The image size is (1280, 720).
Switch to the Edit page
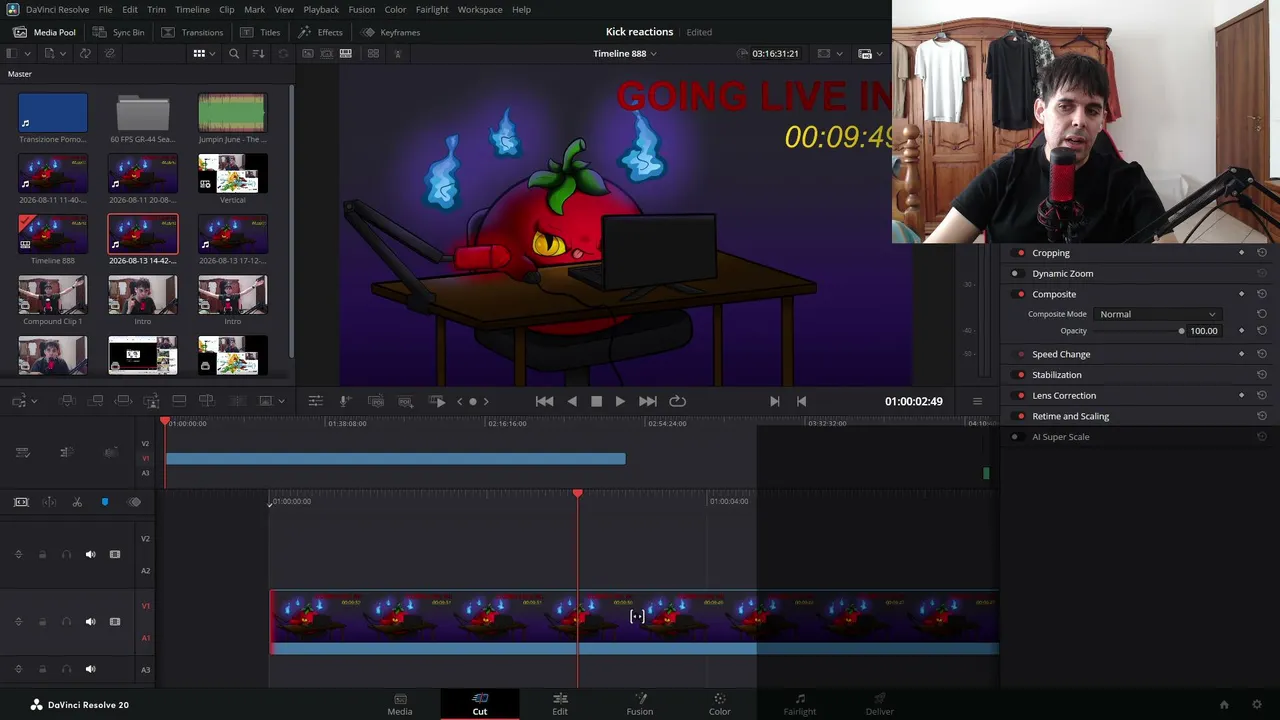pyautogui.click(x=560, y=704)
